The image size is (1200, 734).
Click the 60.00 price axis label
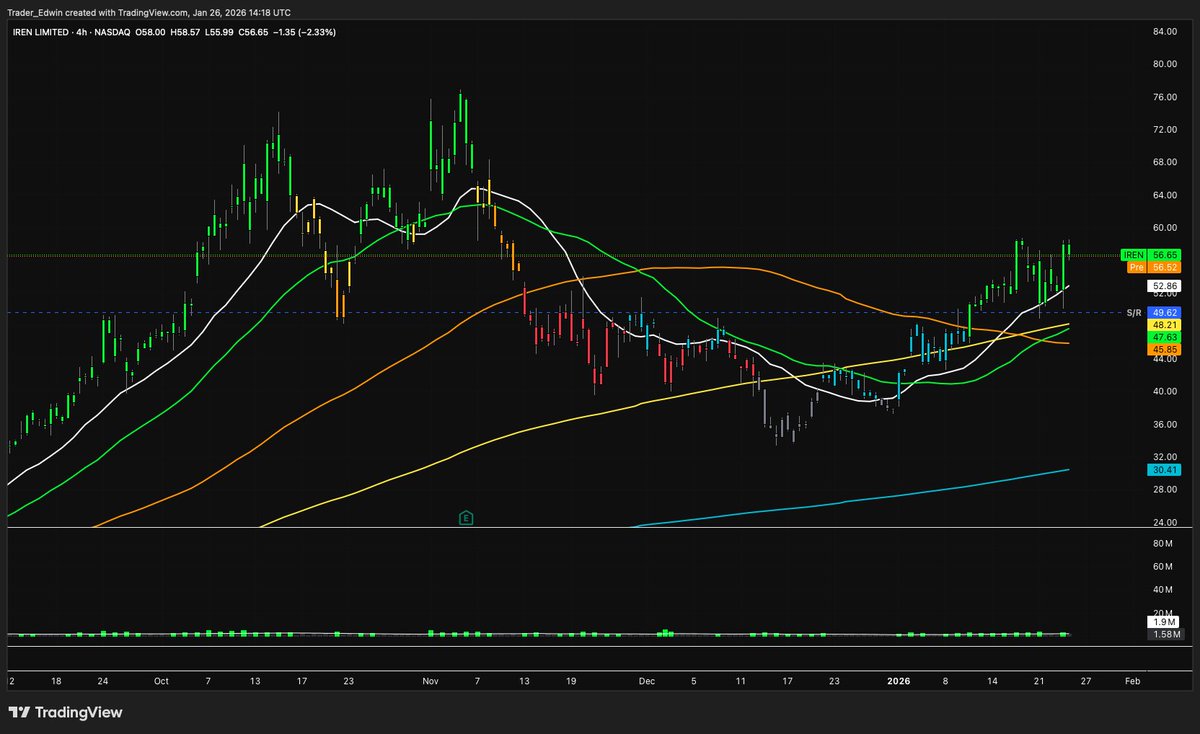1165,228
